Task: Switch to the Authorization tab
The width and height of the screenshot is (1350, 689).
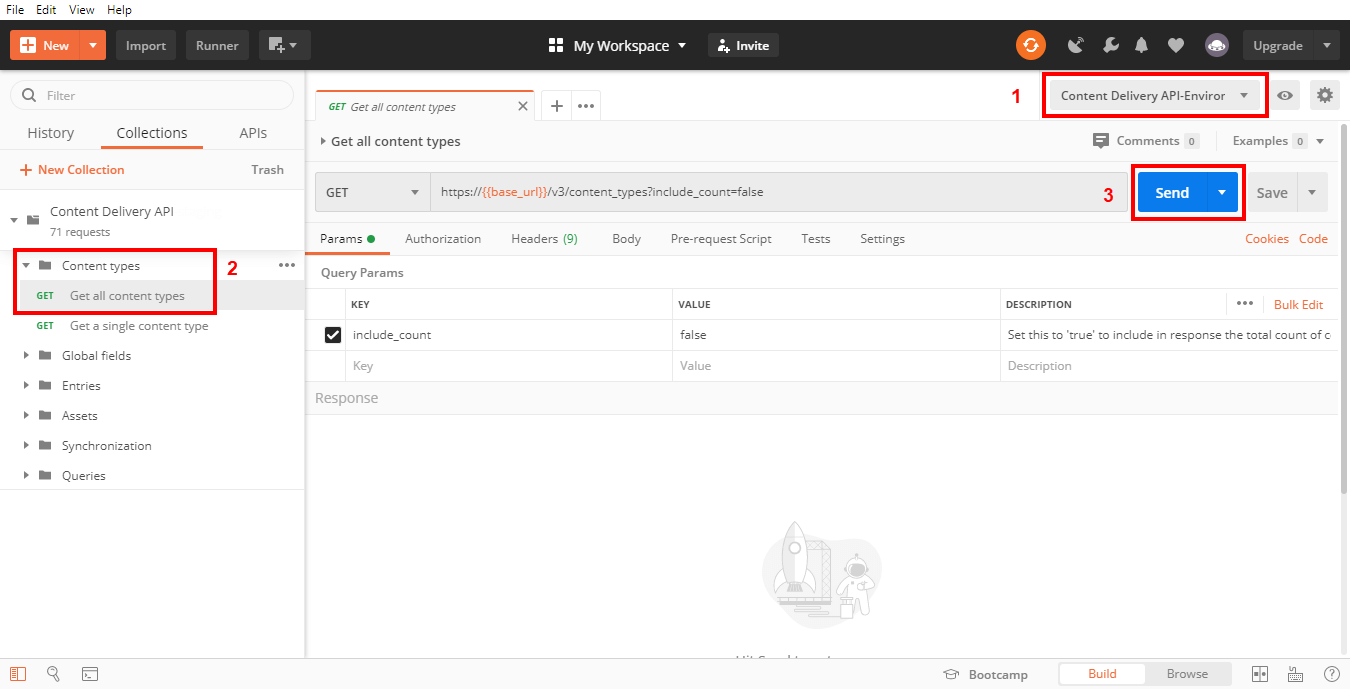Action: click(x=443, y=238)
